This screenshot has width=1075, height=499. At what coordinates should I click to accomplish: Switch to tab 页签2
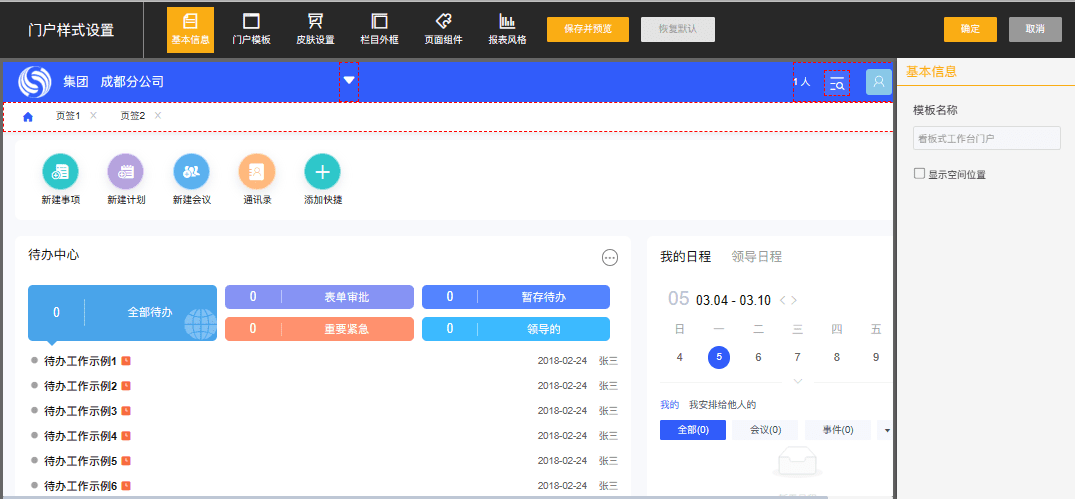click(133, 116)
